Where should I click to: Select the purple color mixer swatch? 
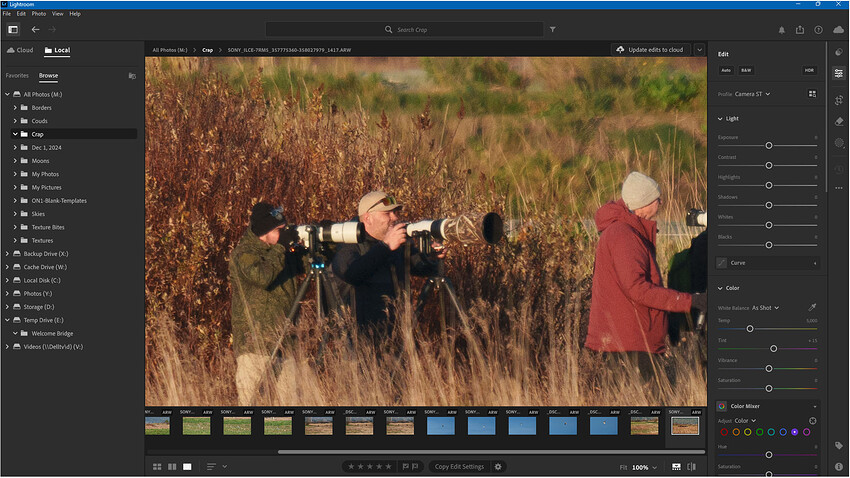[x=794, y=432]
